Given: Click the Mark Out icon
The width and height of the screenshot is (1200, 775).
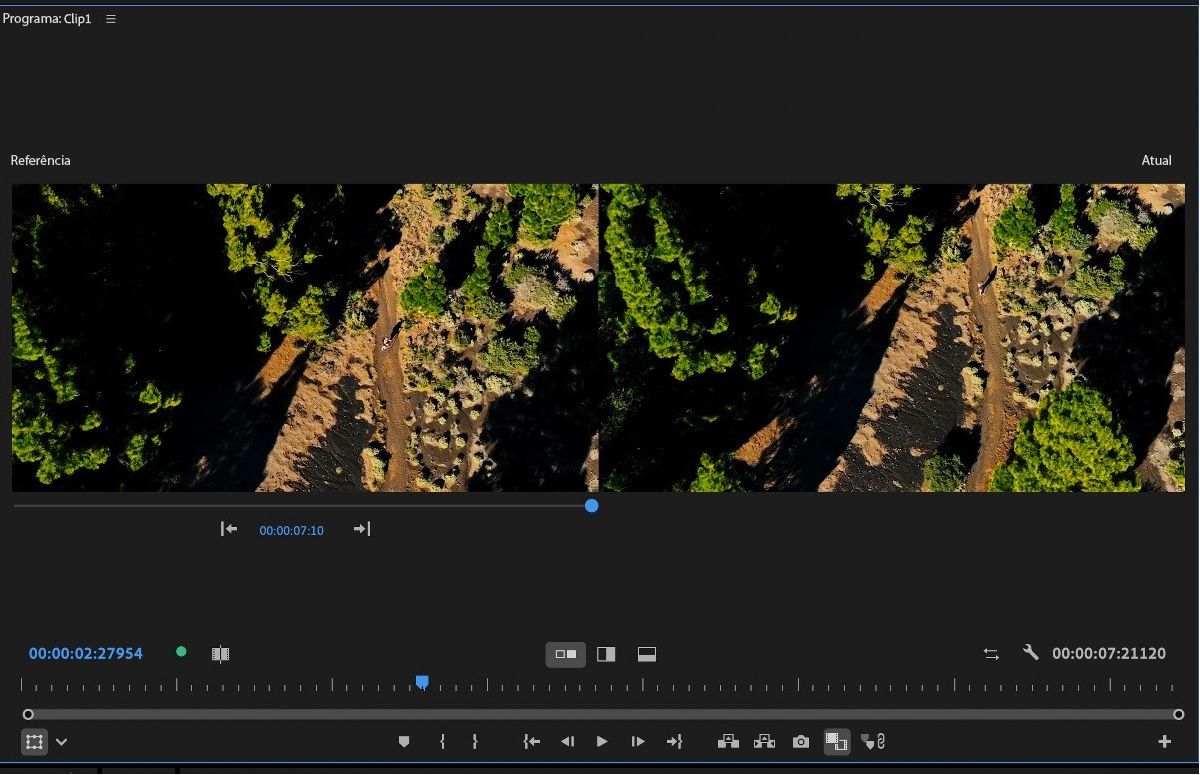Looking at the screenshot, I should (x=475, y=741).
